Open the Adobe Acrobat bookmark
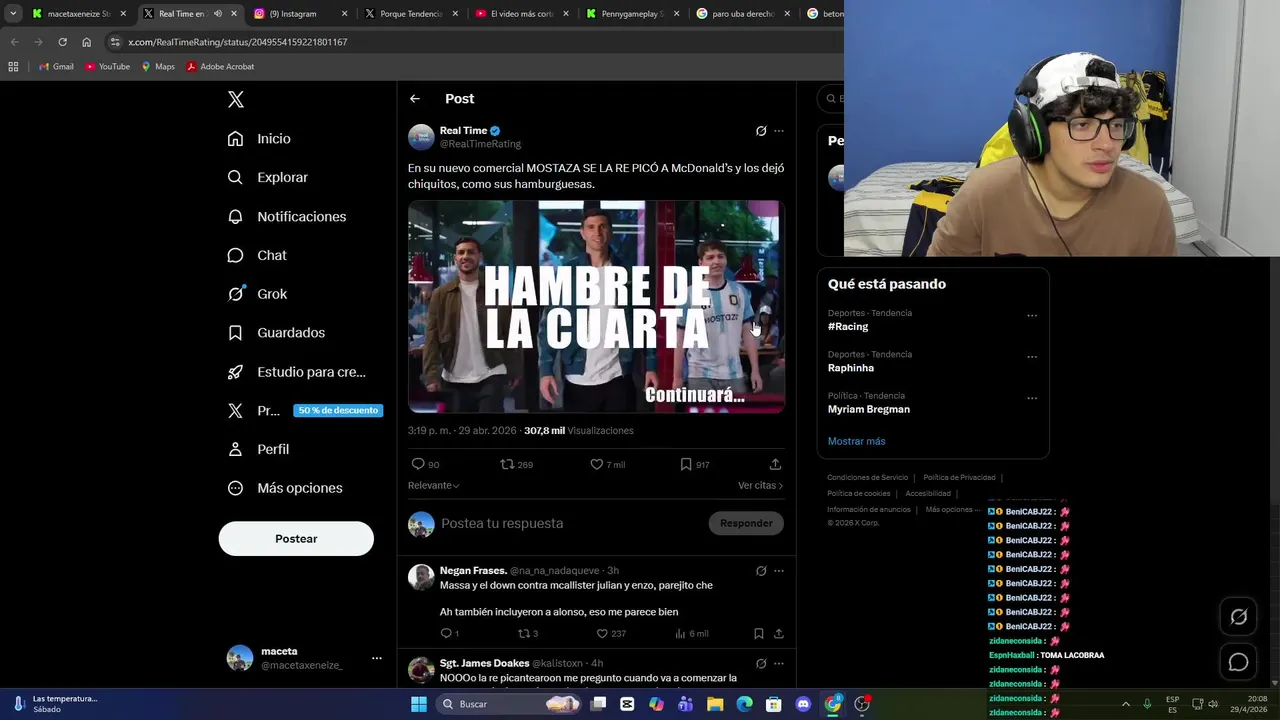 point(220,67)
